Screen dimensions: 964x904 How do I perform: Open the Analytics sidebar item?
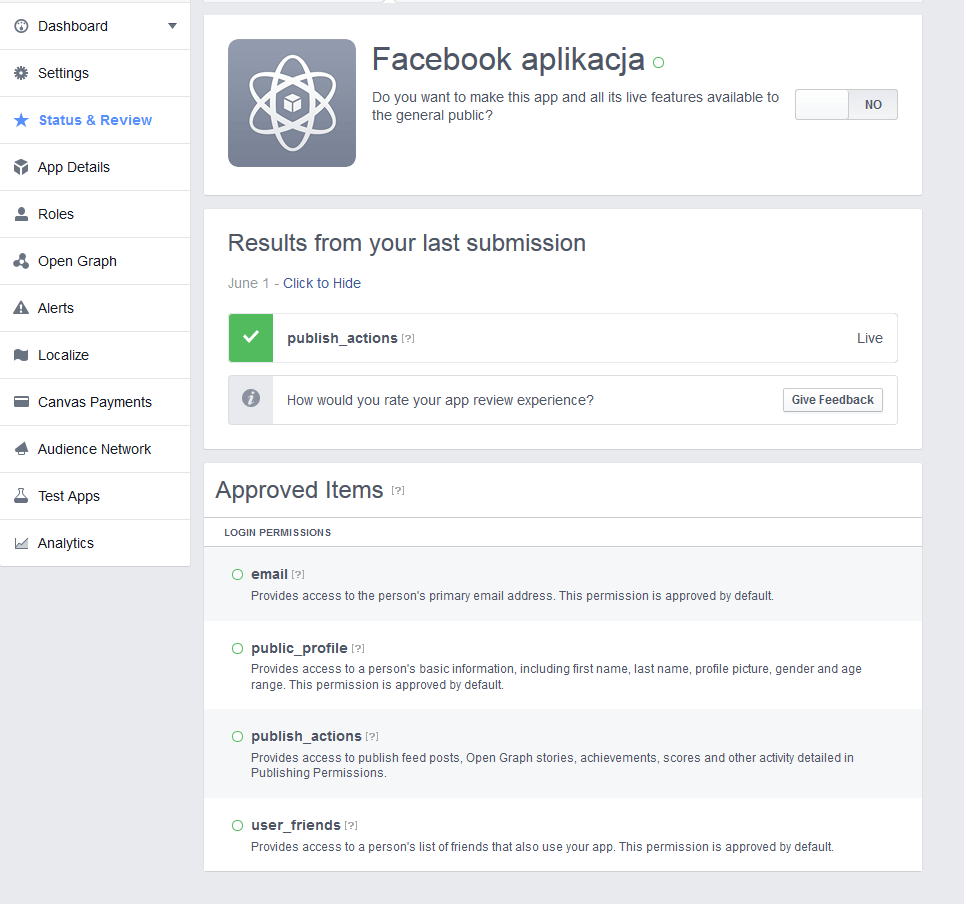click(65, 543)
